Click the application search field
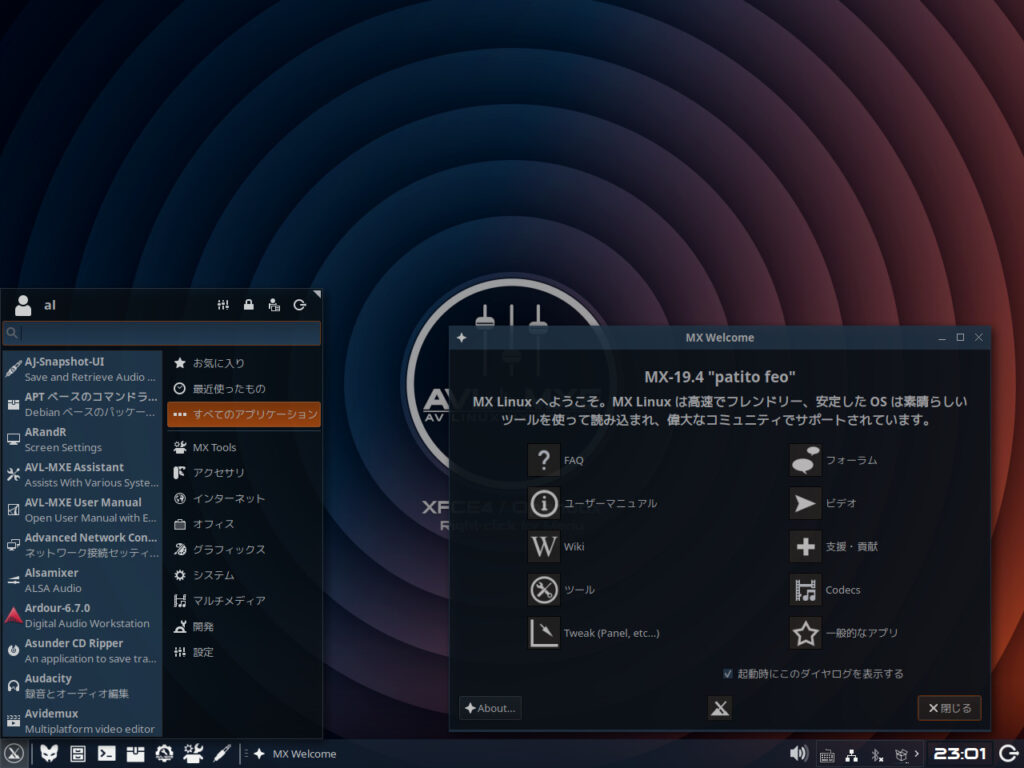This screenshot has height=768, width=1024. tap(160, 333)
